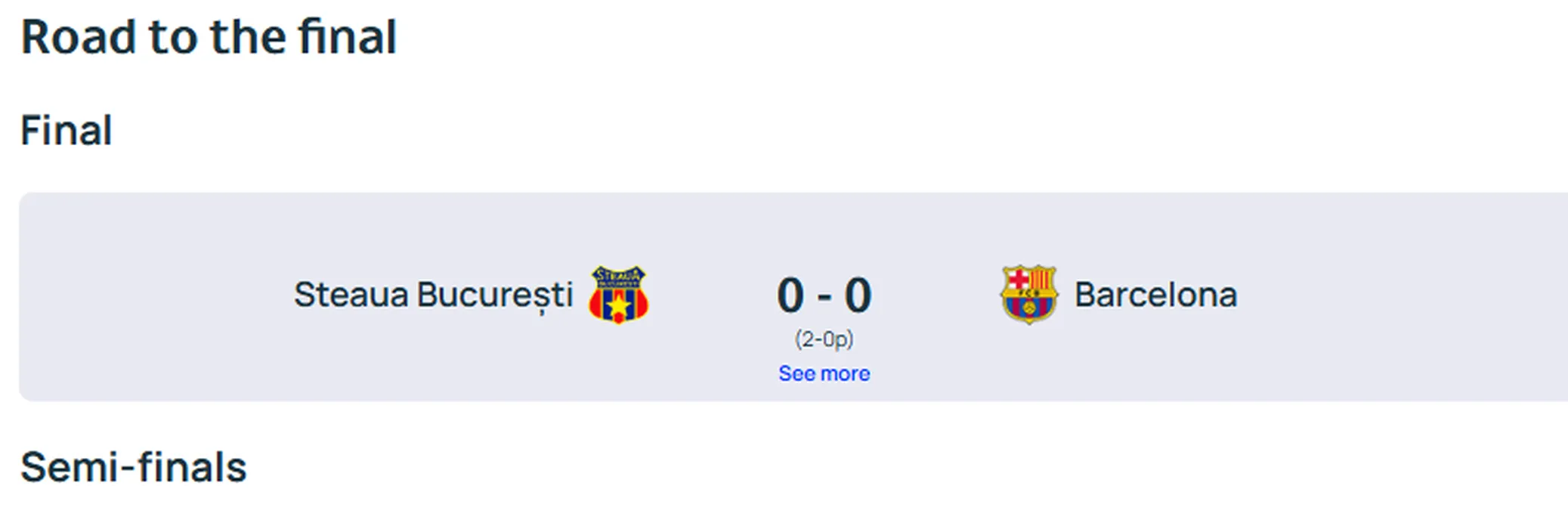1568x529 pixels.
Task: Click the word more in See more
Action: 845,373
